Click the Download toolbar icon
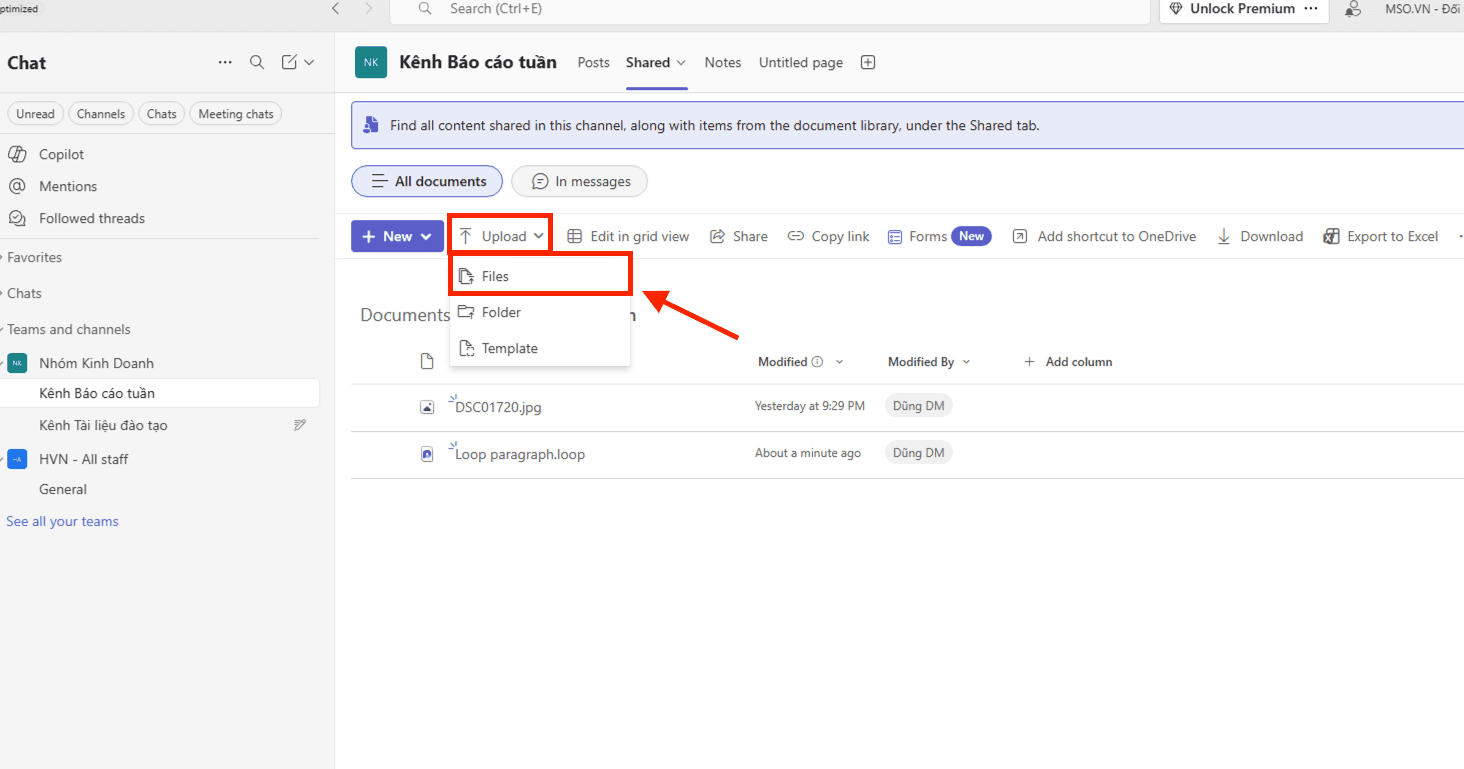 (x=1224, y=237)
